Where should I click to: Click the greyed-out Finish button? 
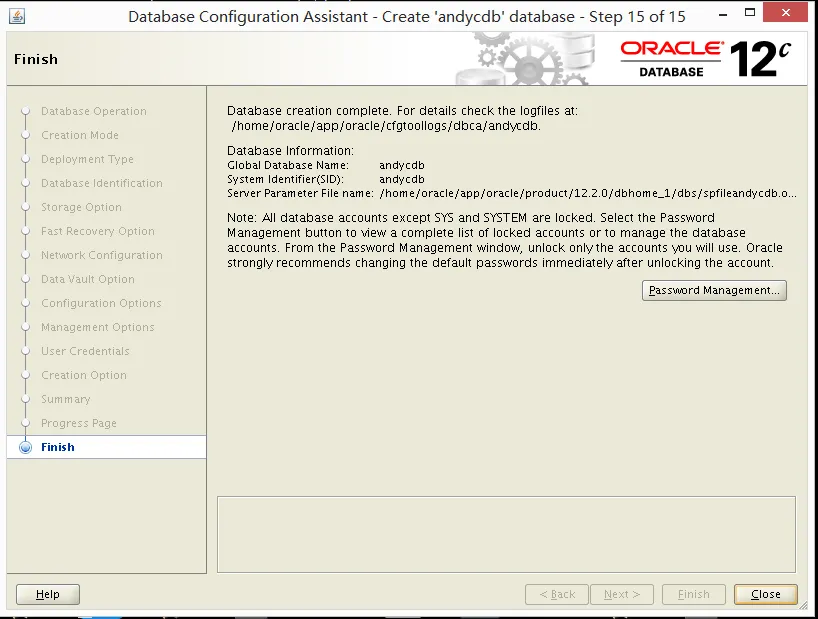pyautogui.click(x=693, y=594)
